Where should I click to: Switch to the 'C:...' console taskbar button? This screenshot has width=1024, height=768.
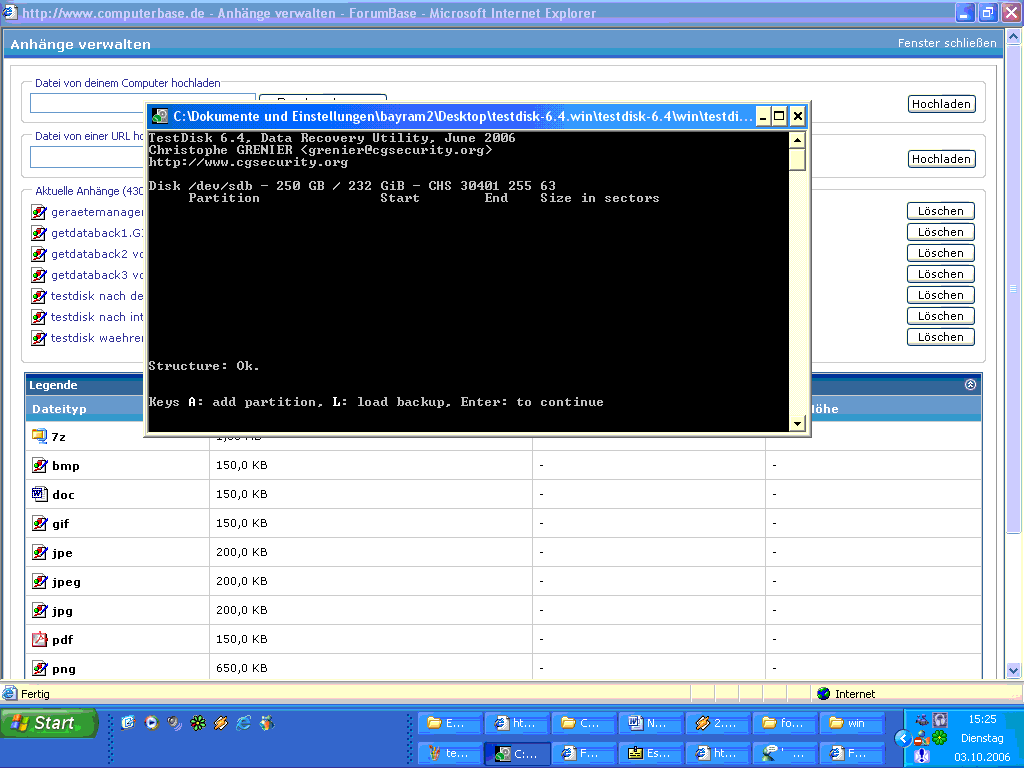pos(517,753)
